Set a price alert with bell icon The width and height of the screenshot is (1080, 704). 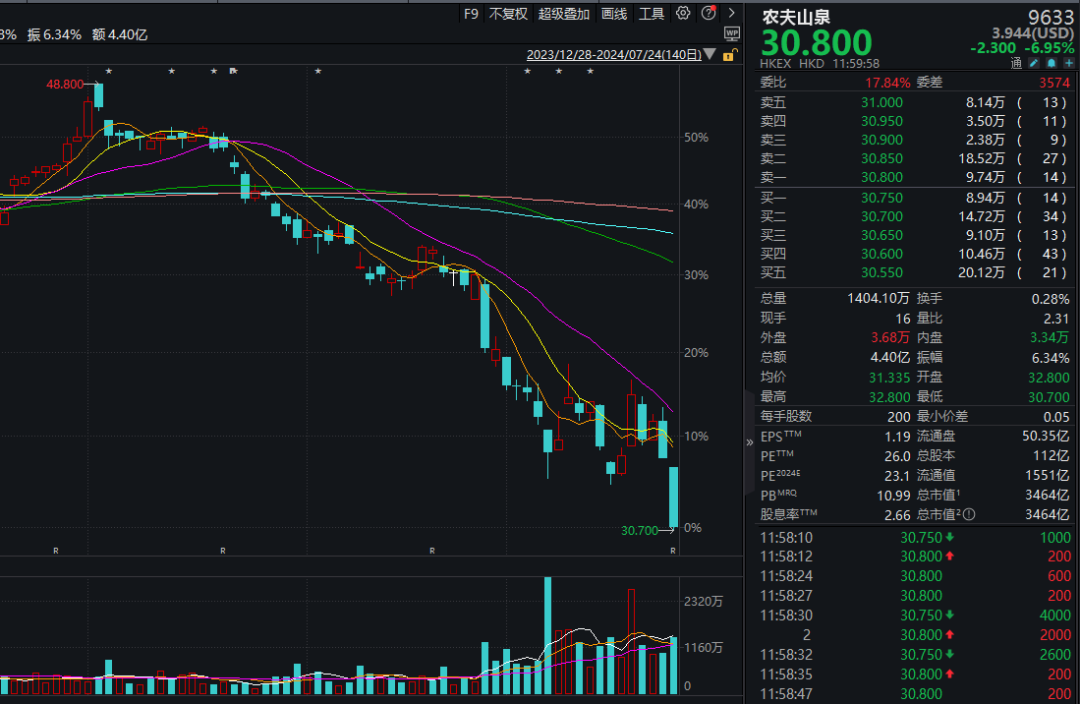[x=1050, y=62]
